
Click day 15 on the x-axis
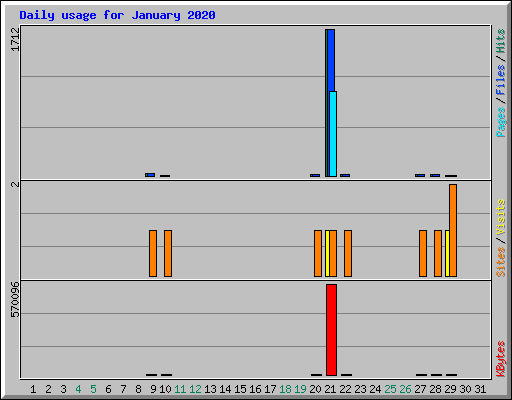(x=240, y=389)
